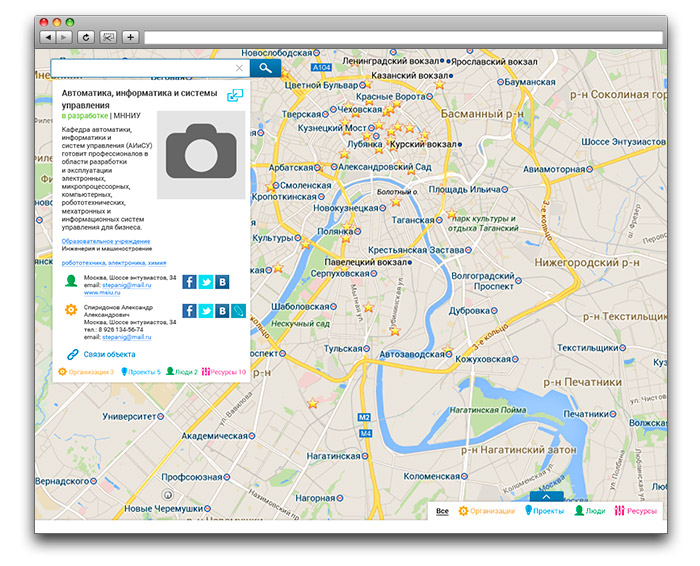Open the card in a separate window icon

coord(235,96)
